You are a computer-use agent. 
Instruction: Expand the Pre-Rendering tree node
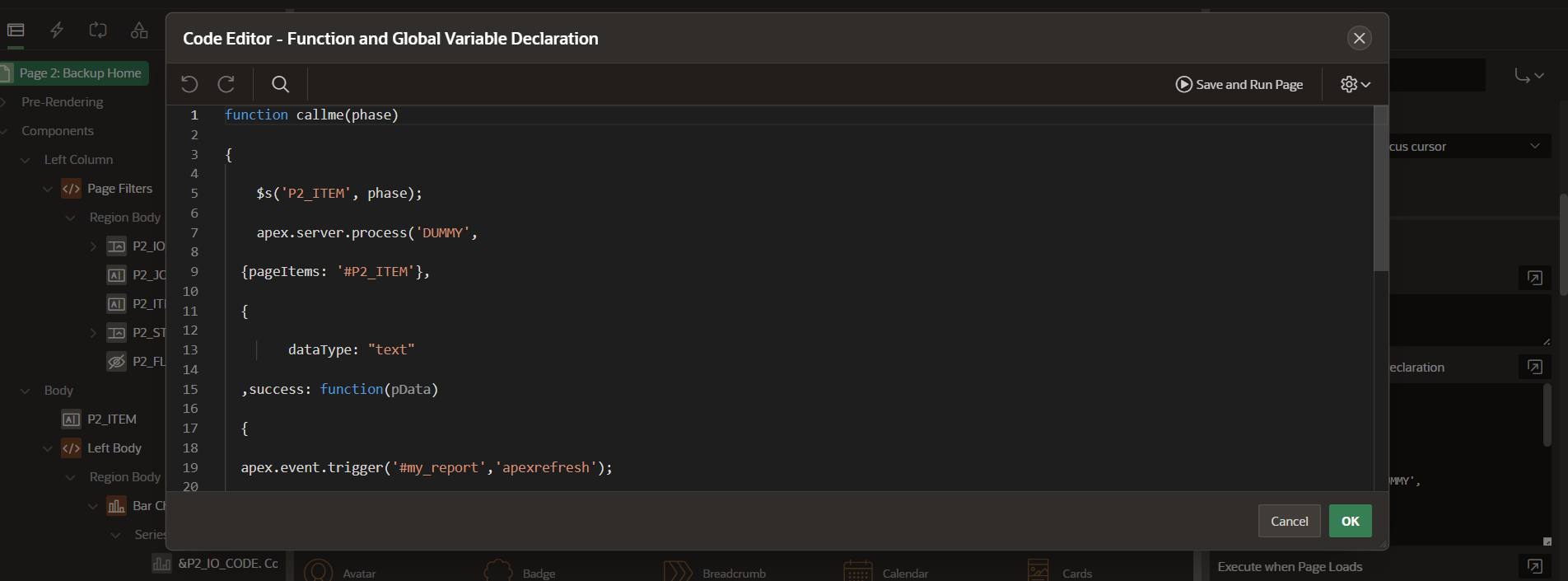tap(4, 102)
